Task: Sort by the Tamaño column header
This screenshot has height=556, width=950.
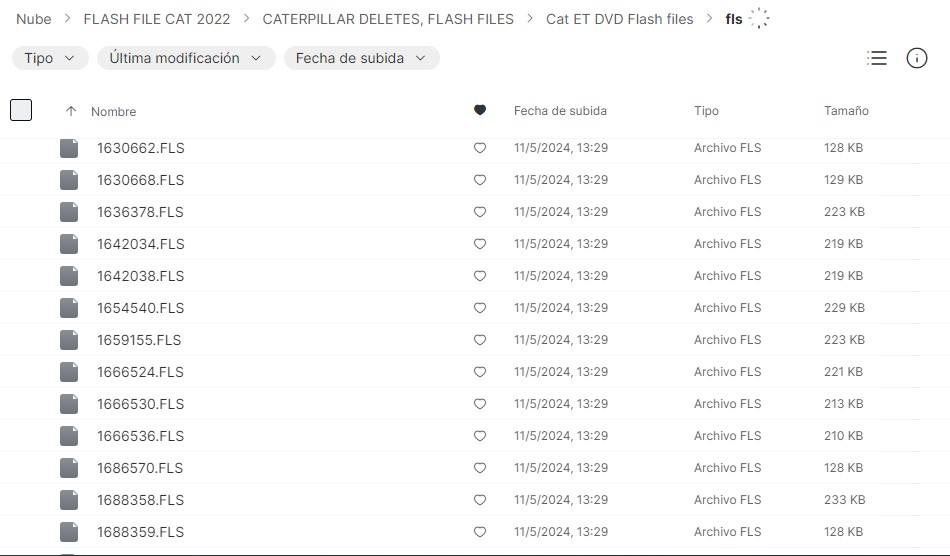Action: point(846,111)
